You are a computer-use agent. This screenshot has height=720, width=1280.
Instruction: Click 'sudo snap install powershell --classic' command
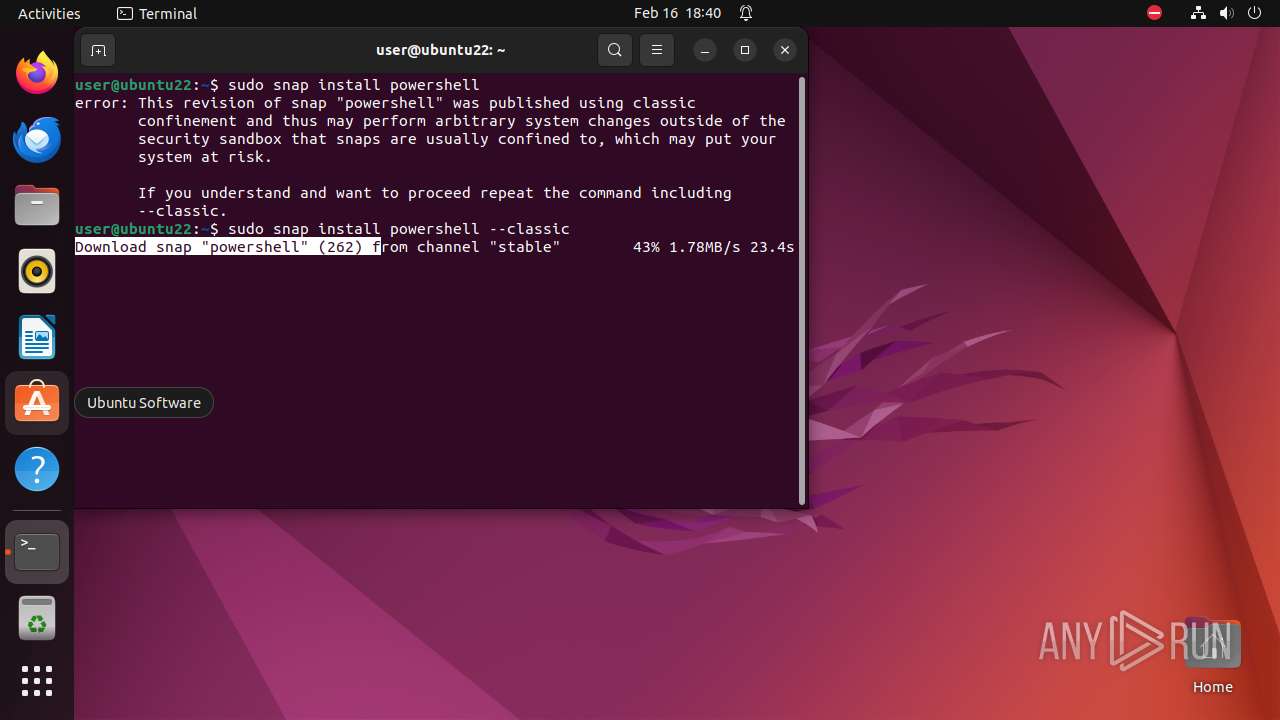point(399,229)
